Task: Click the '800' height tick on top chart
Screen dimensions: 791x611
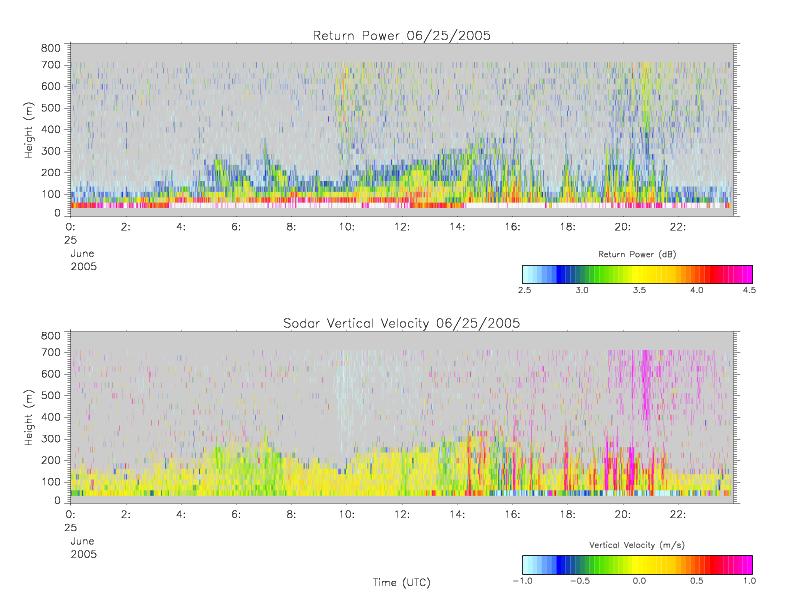Action: click(x=50, y=48)
